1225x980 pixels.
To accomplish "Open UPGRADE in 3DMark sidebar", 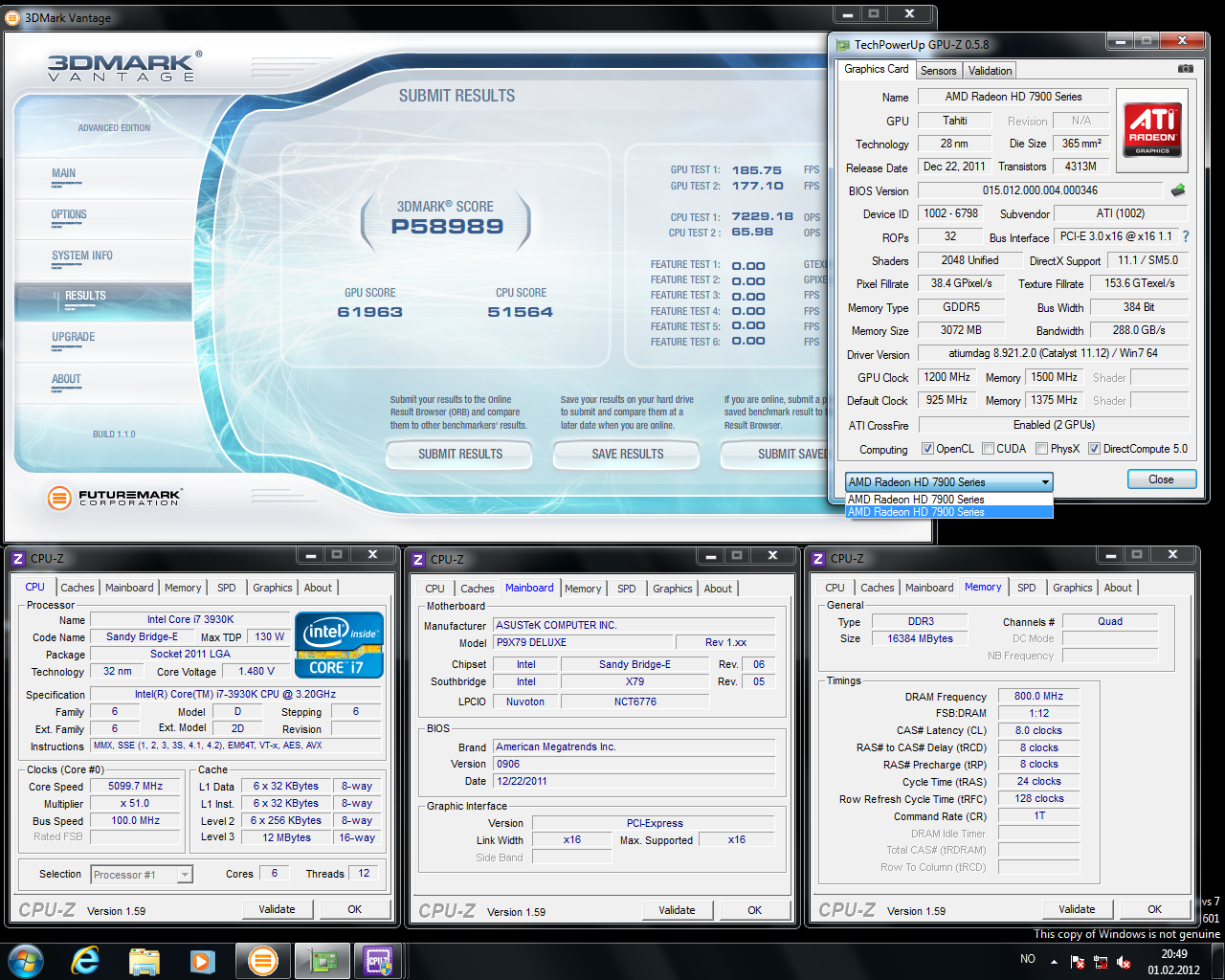I will (x=73, y=338).
